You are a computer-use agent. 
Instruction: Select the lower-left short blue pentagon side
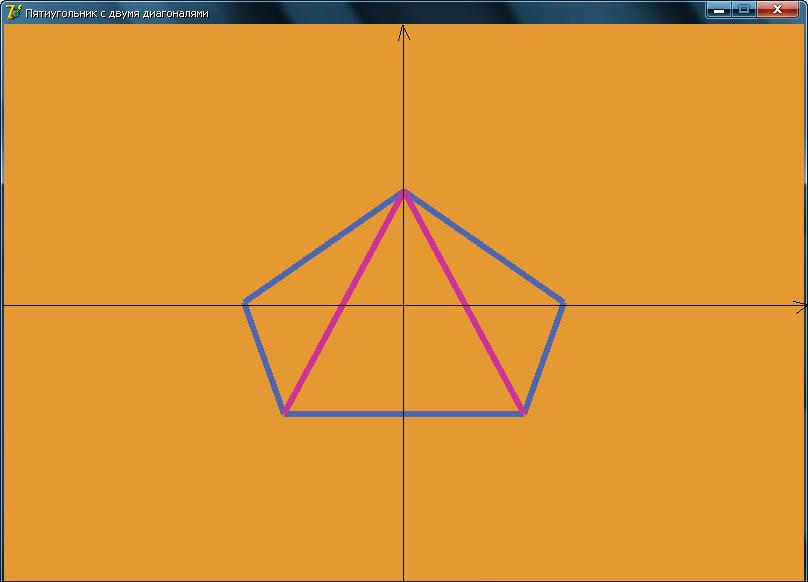265,357
